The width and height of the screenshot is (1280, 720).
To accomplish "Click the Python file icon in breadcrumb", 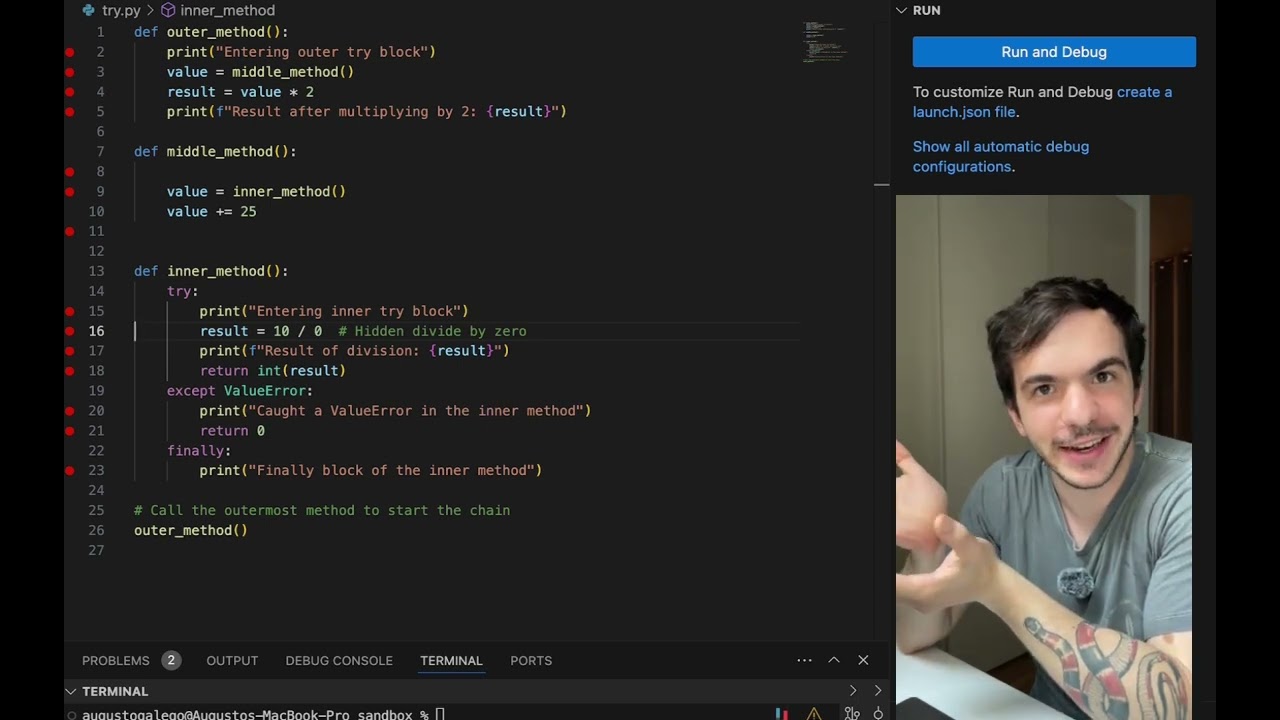I will point(89,10).
